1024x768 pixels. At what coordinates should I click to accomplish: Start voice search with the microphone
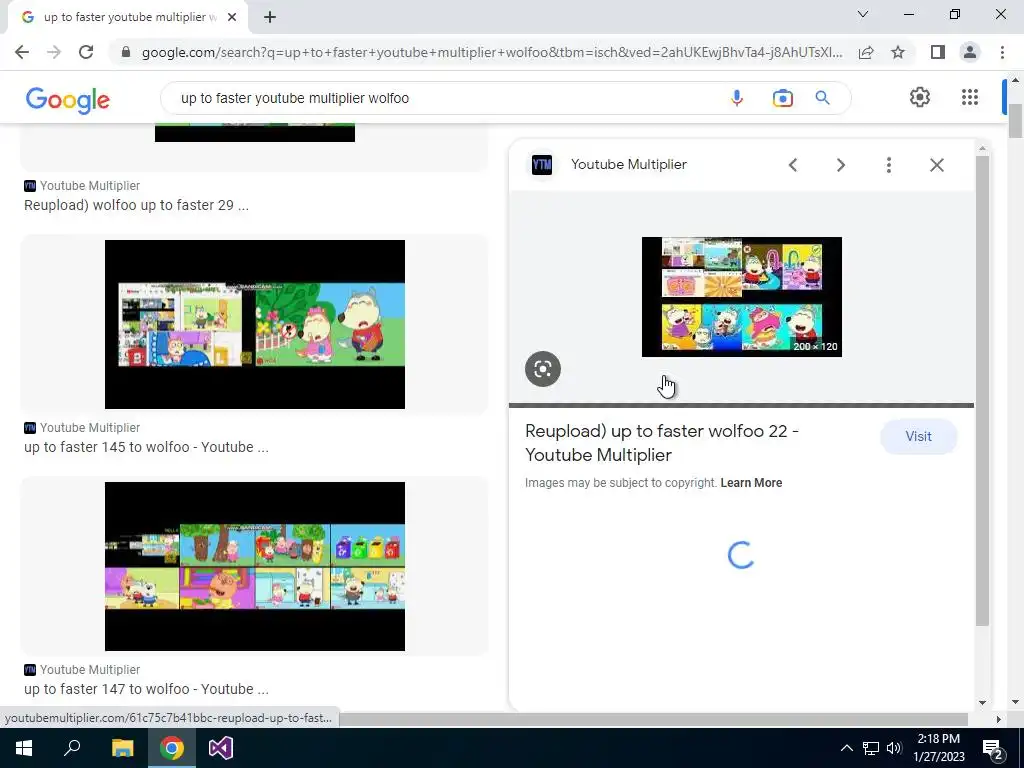(x=737, y=99)
